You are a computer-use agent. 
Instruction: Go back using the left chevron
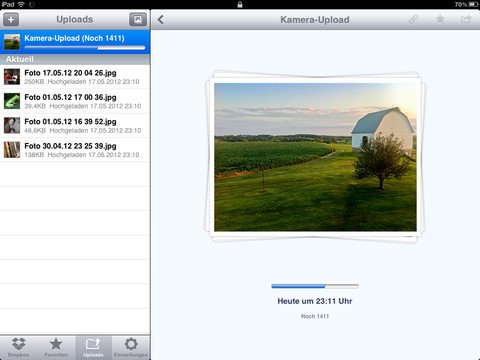tap(161, 20)
